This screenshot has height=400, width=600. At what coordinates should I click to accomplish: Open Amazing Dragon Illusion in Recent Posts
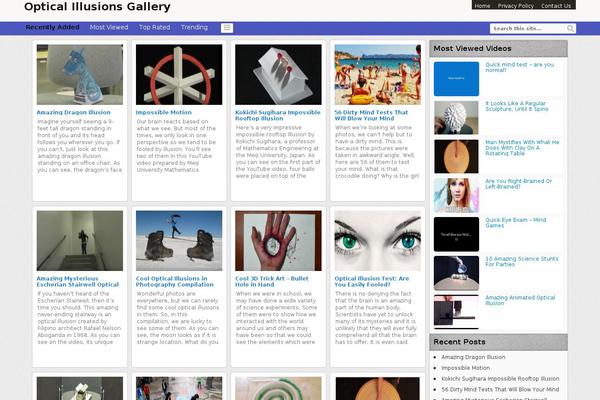[473, 357]
